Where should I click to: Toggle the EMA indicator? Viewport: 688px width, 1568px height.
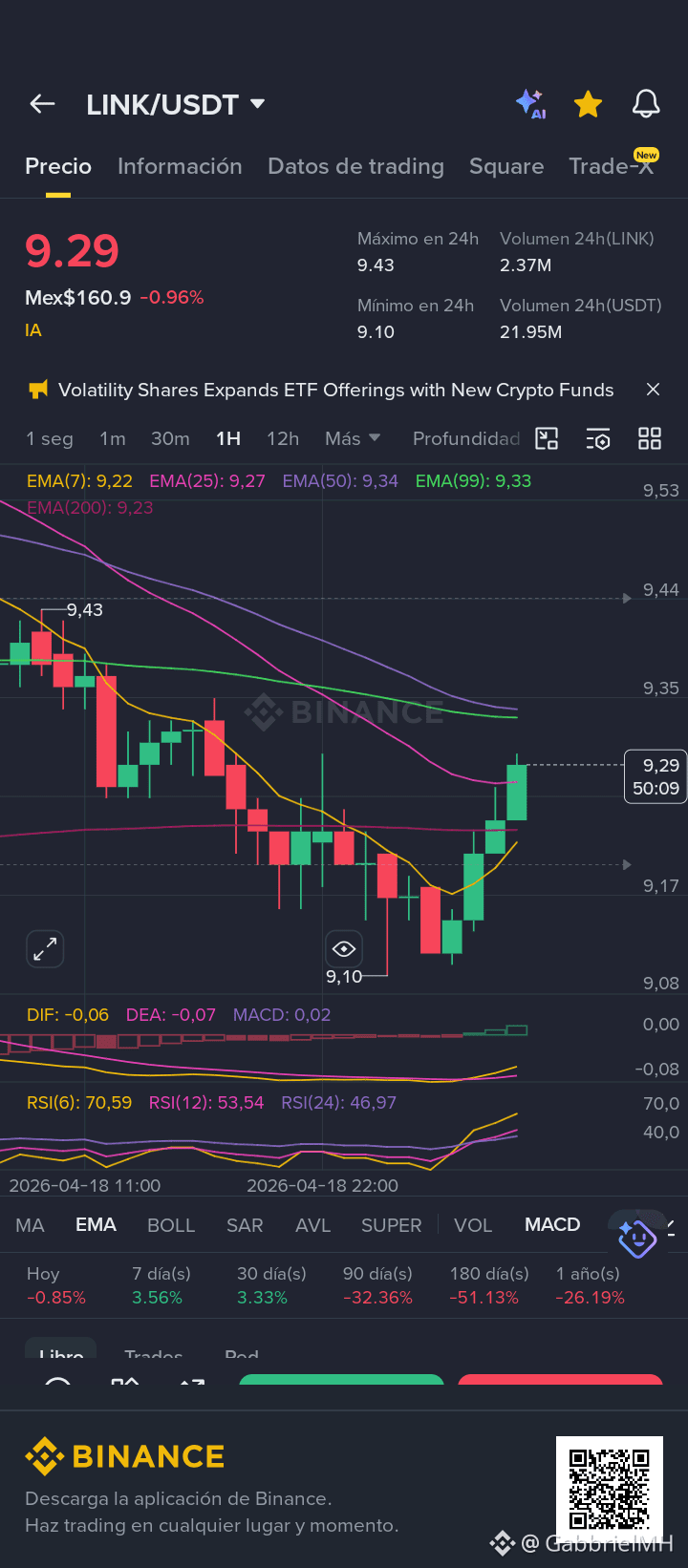96,1225
